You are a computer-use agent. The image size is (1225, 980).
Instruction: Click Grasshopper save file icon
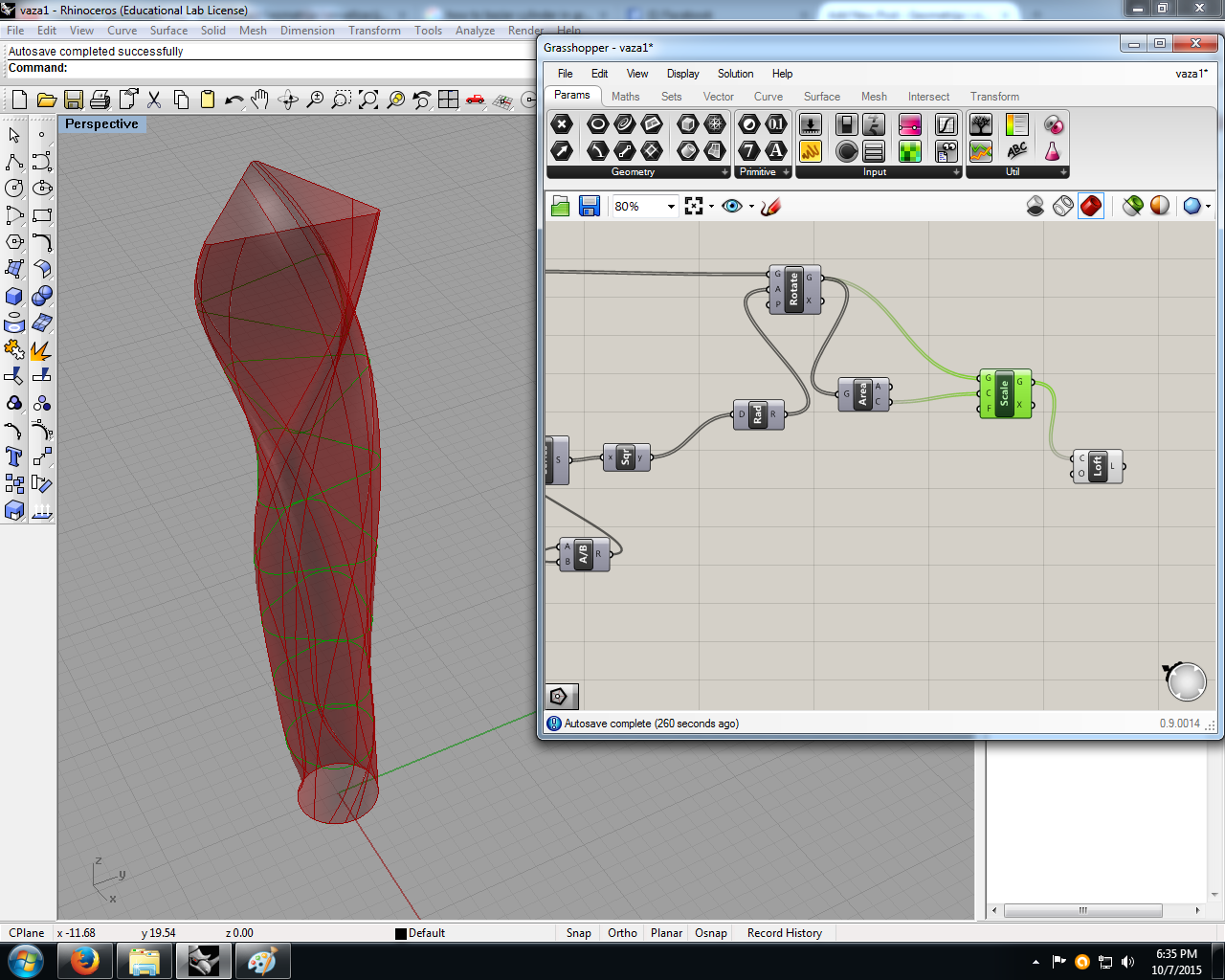(590, 207)
